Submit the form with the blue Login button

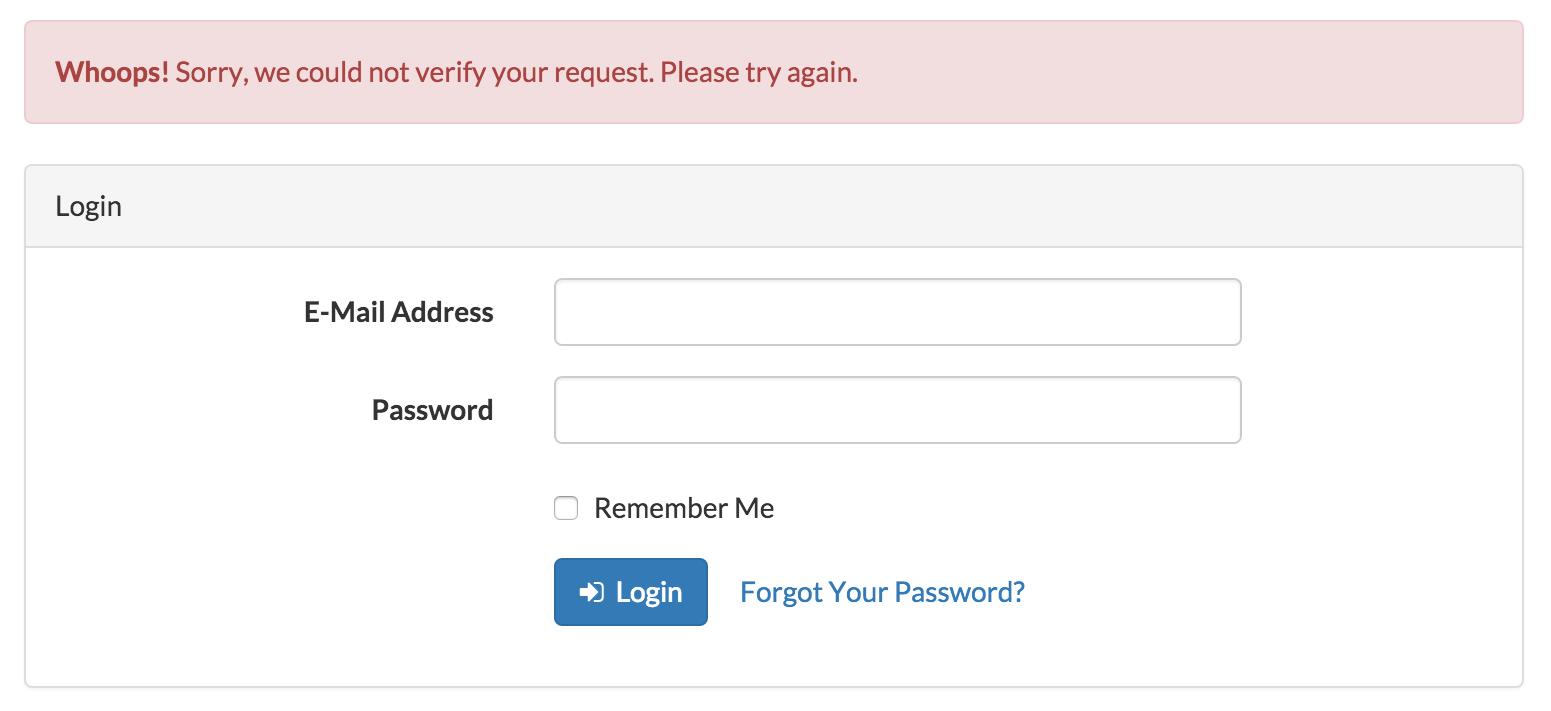(x=631, y=592)
